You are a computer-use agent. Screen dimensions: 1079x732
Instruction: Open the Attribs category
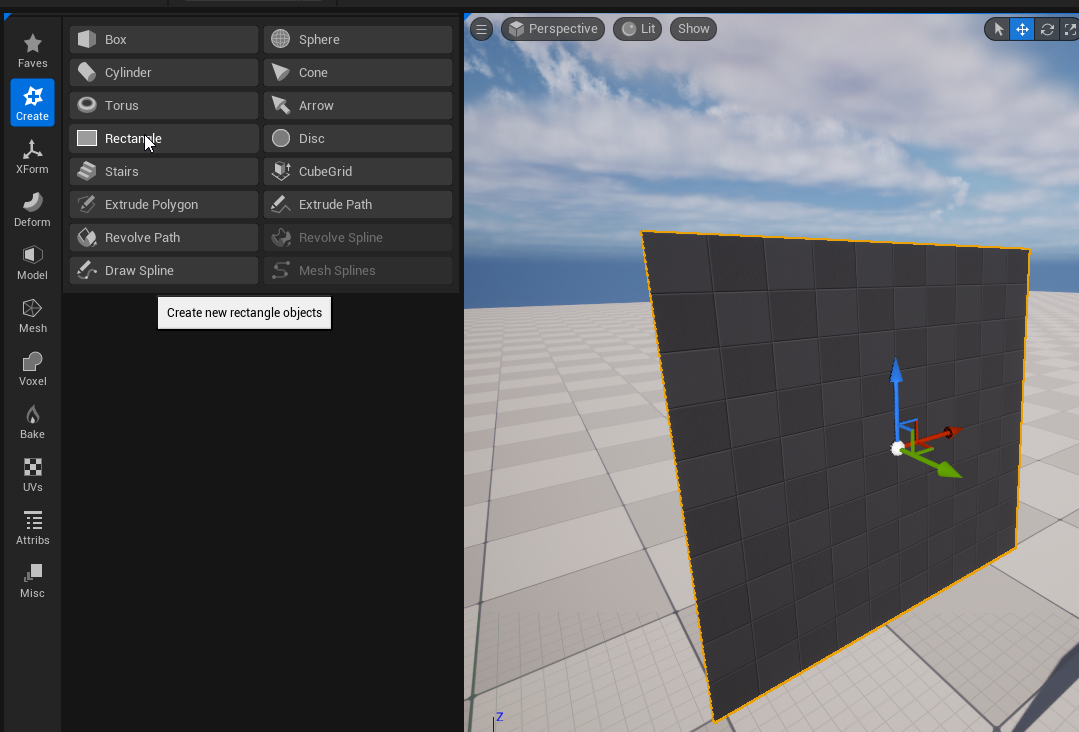point(32,527)
